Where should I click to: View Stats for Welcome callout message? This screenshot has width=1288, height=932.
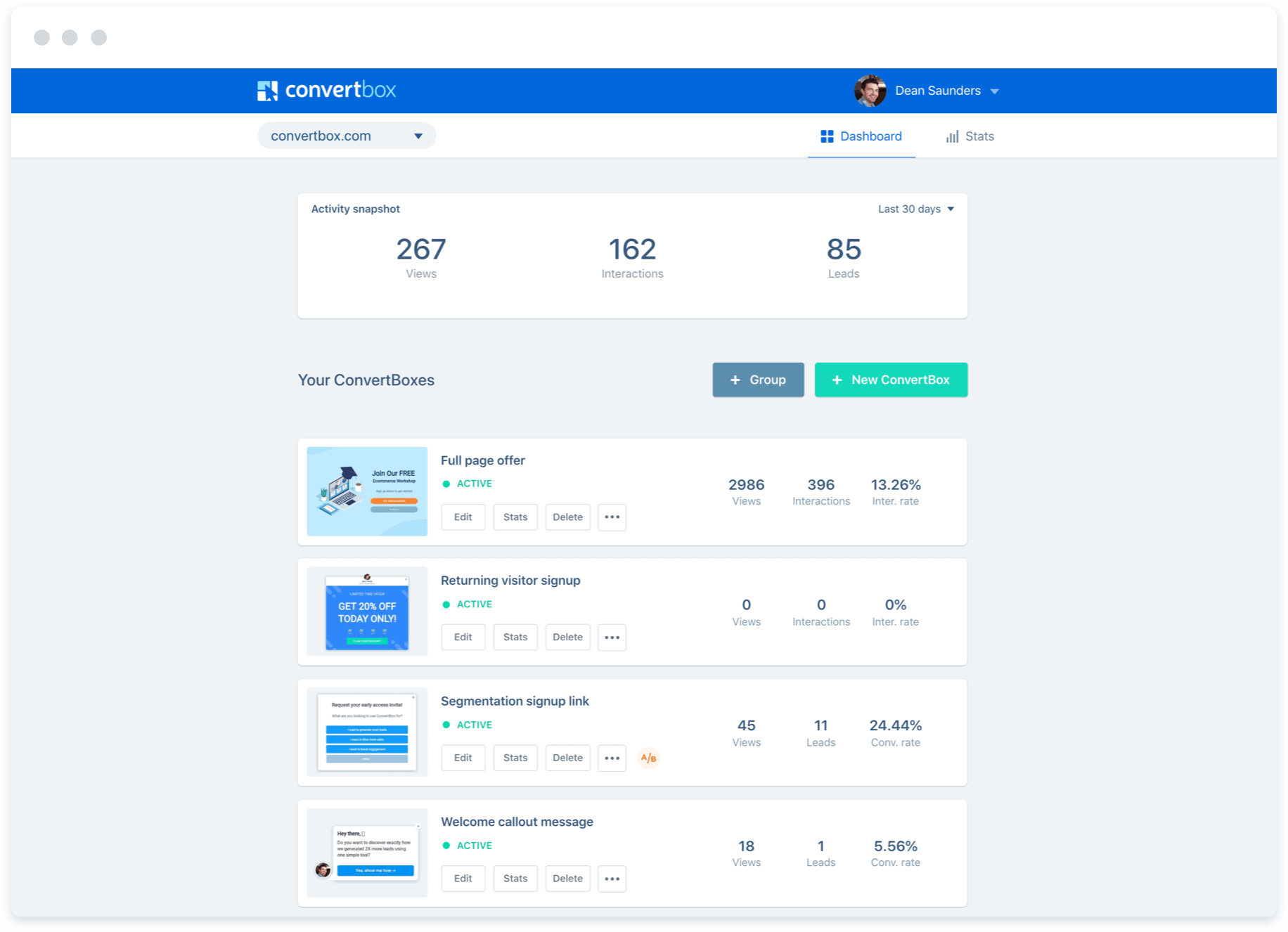(x=515, y=879)
